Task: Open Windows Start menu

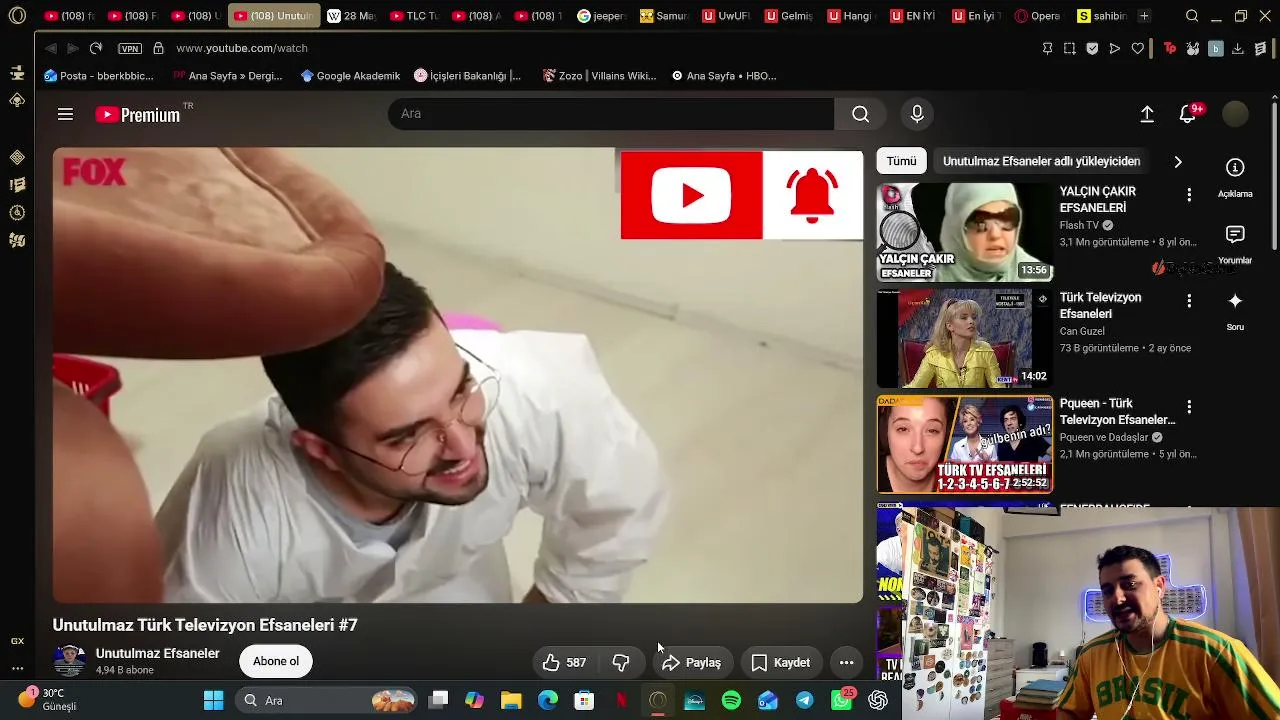Action: pyautogui.click(x=213, y=700)
